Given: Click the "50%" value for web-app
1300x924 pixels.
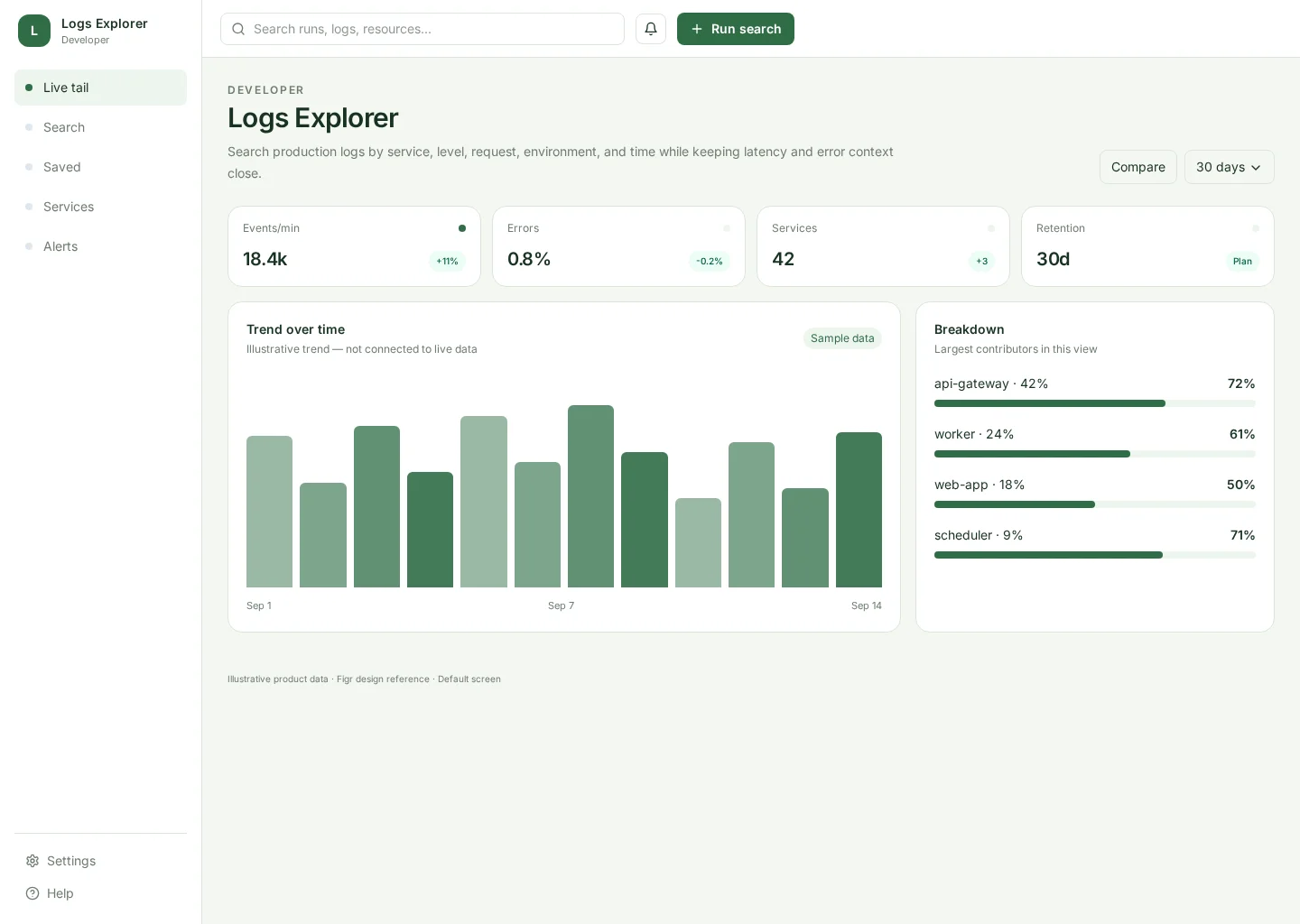Looking at the screenshot, I should [1241, 485].
